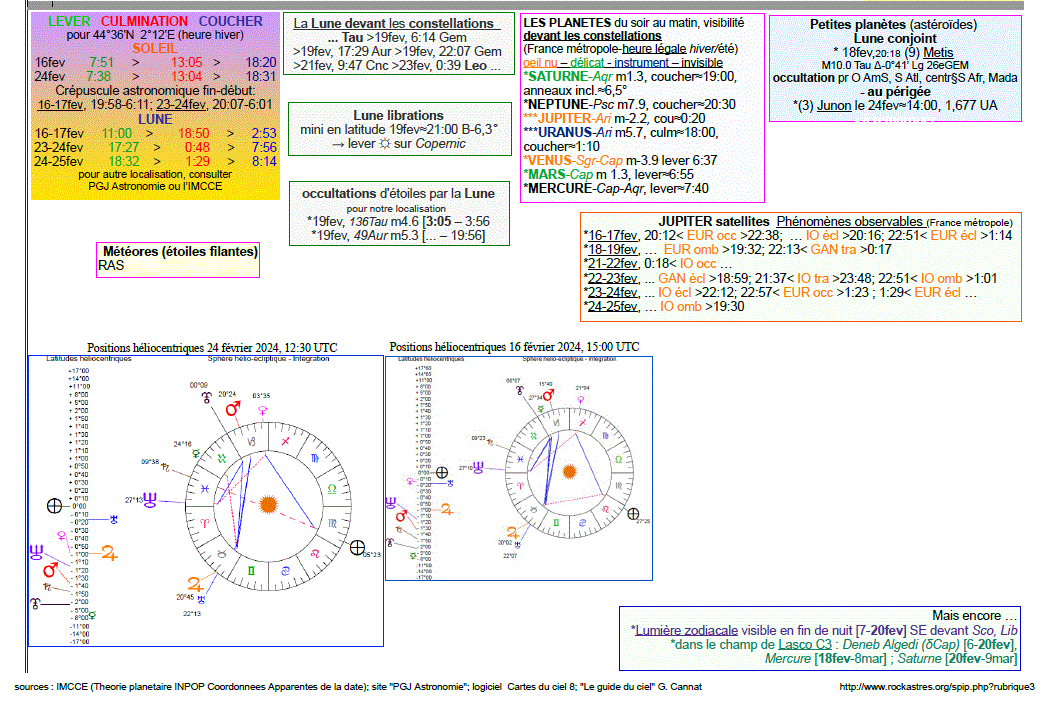Image resolution: width=1054 pixels, height=703 pixels.
Task: Click red Mars on 24 février latitude scale
Action: pos(50,571)
